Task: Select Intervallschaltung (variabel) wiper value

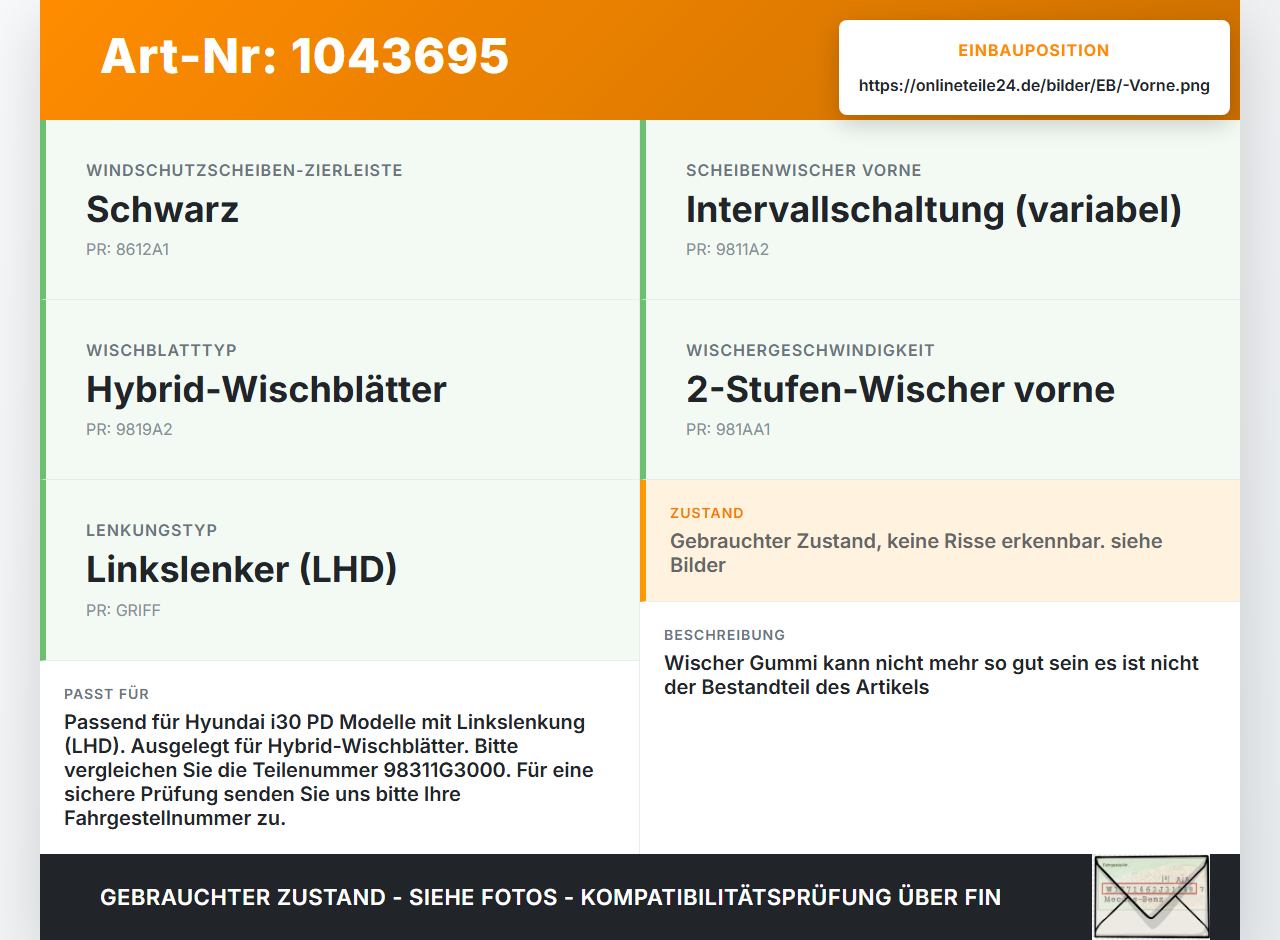Action: coord(934,209)
